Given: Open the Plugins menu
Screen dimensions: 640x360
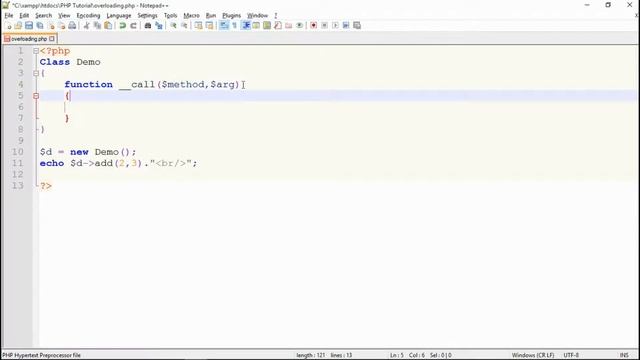Looking at the screenshot, I should click(x=231, y=16).
